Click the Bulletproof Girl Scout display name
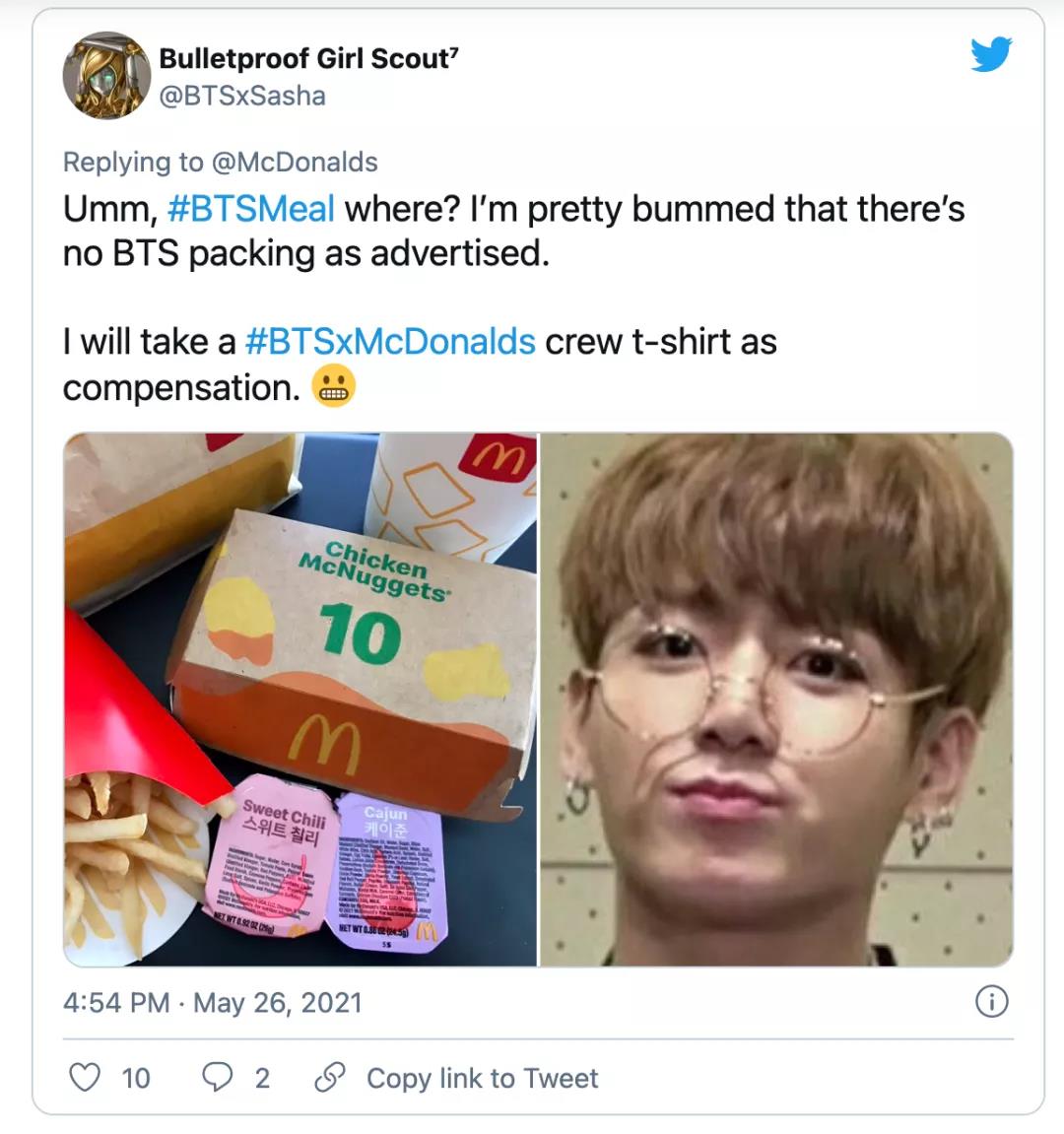The width and height of the screenshot is (1064, 1134). click(x=309, y=59)
